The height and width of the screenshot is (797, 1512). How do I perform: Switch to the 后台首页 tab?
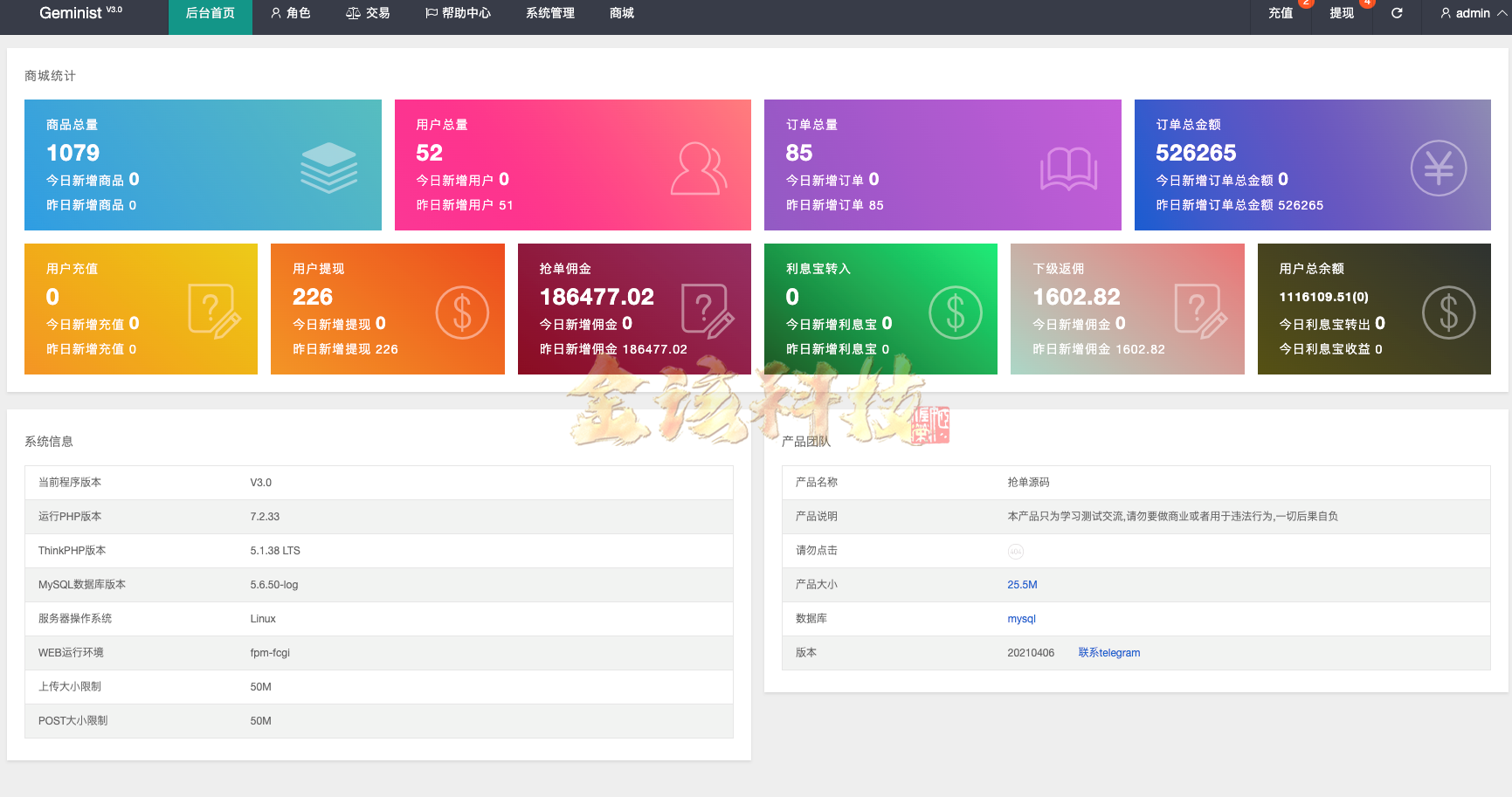pos(210,13)
